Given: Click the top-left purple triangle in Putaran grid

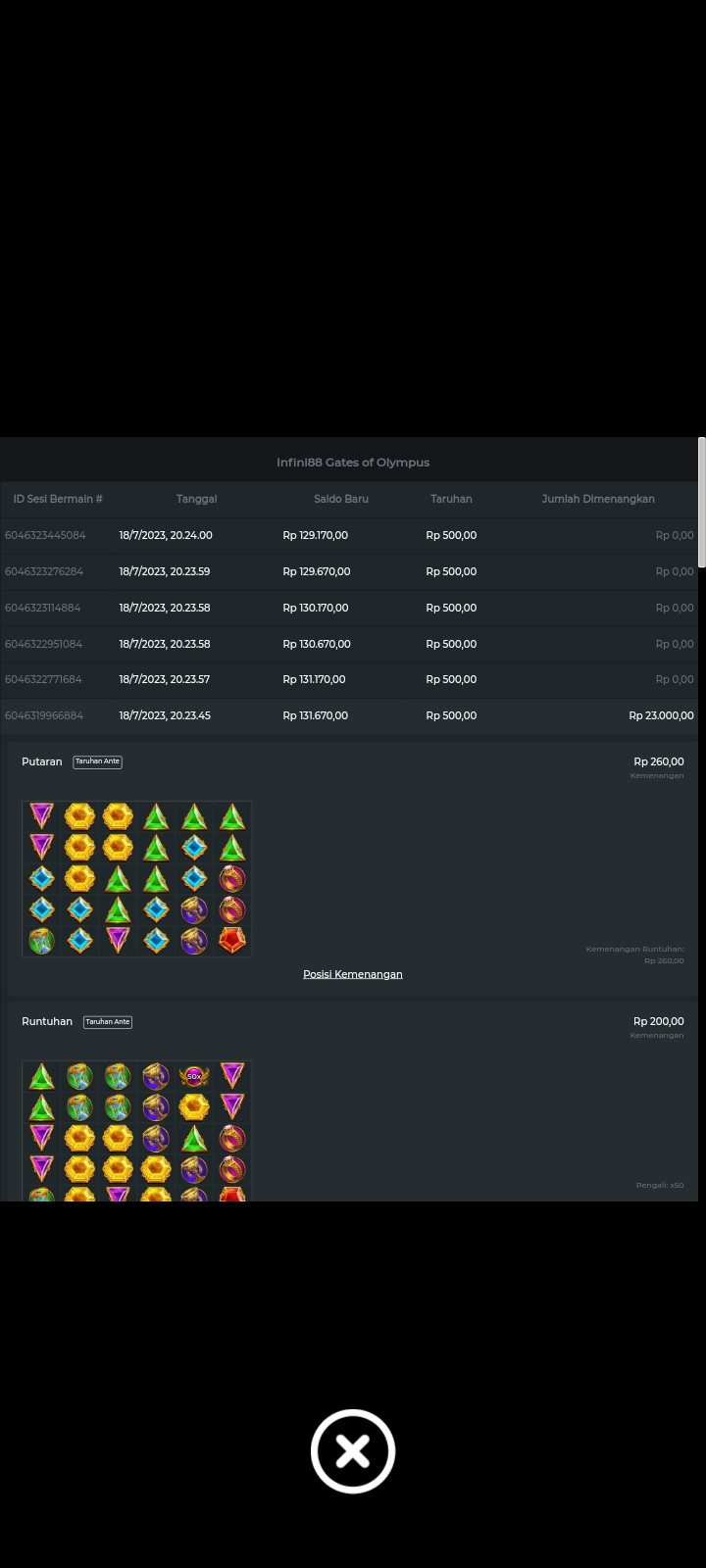Looking at the screenshot, I should click(41, 815).
